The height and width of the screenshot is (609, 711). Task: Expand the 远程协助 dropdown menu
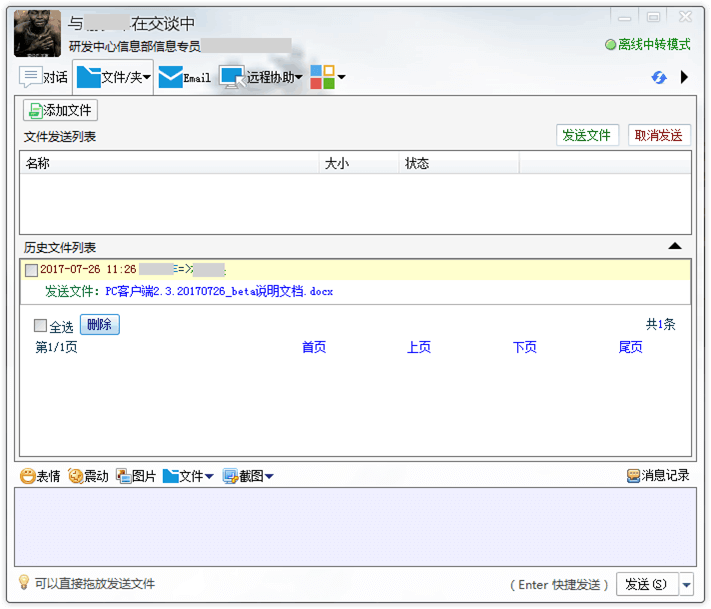pyautogui.click(x=299, y=78)
